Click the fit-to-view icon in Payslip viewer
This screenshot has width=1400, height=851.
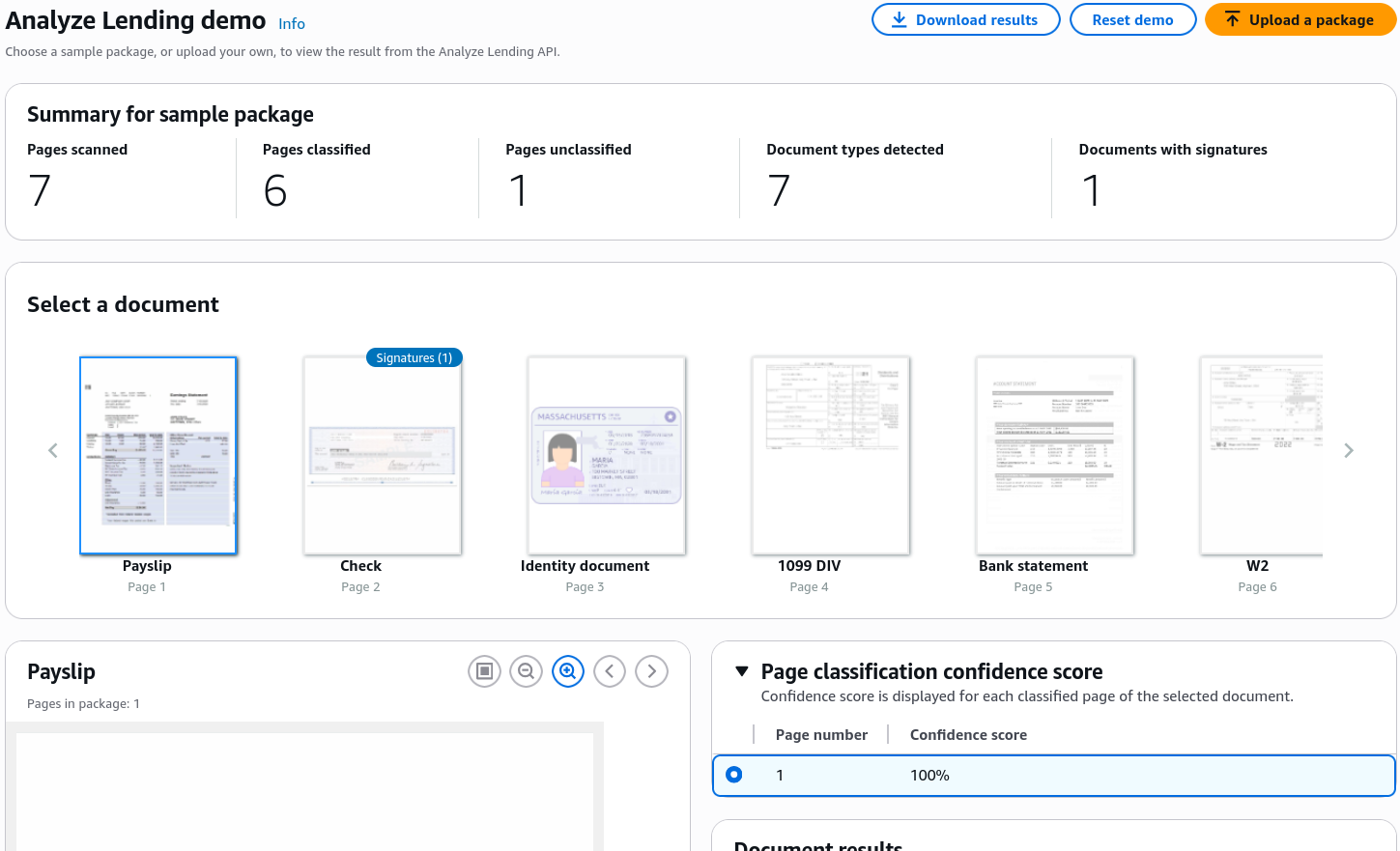[485, 671]
